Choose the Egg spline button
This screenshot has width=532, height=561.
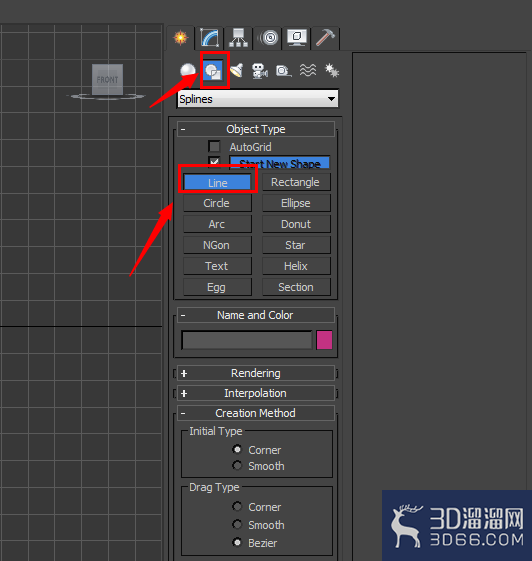click(218, 287)
